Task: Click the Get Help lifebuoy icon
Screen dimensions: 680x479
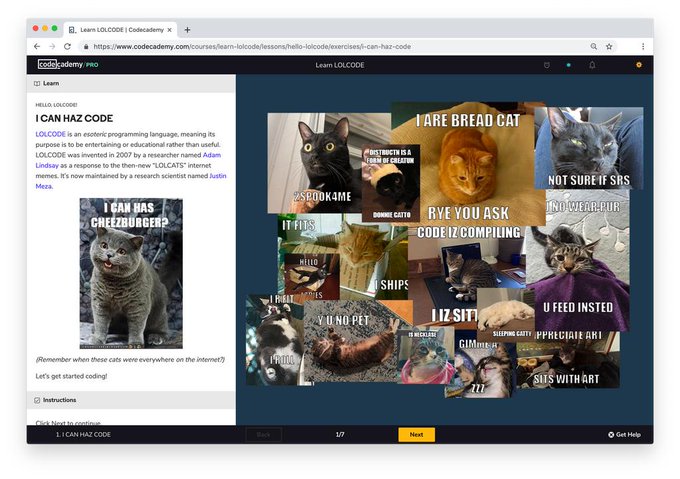Action: [x=611, y=435]
